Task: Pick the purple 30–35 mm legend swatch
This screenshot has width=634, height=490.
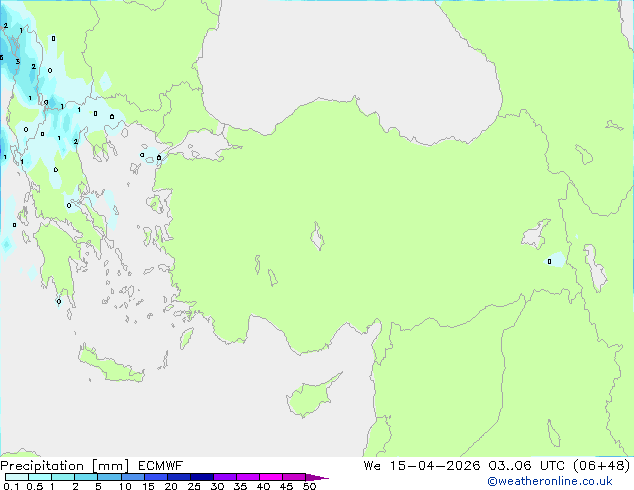Action: coord(225,477)
